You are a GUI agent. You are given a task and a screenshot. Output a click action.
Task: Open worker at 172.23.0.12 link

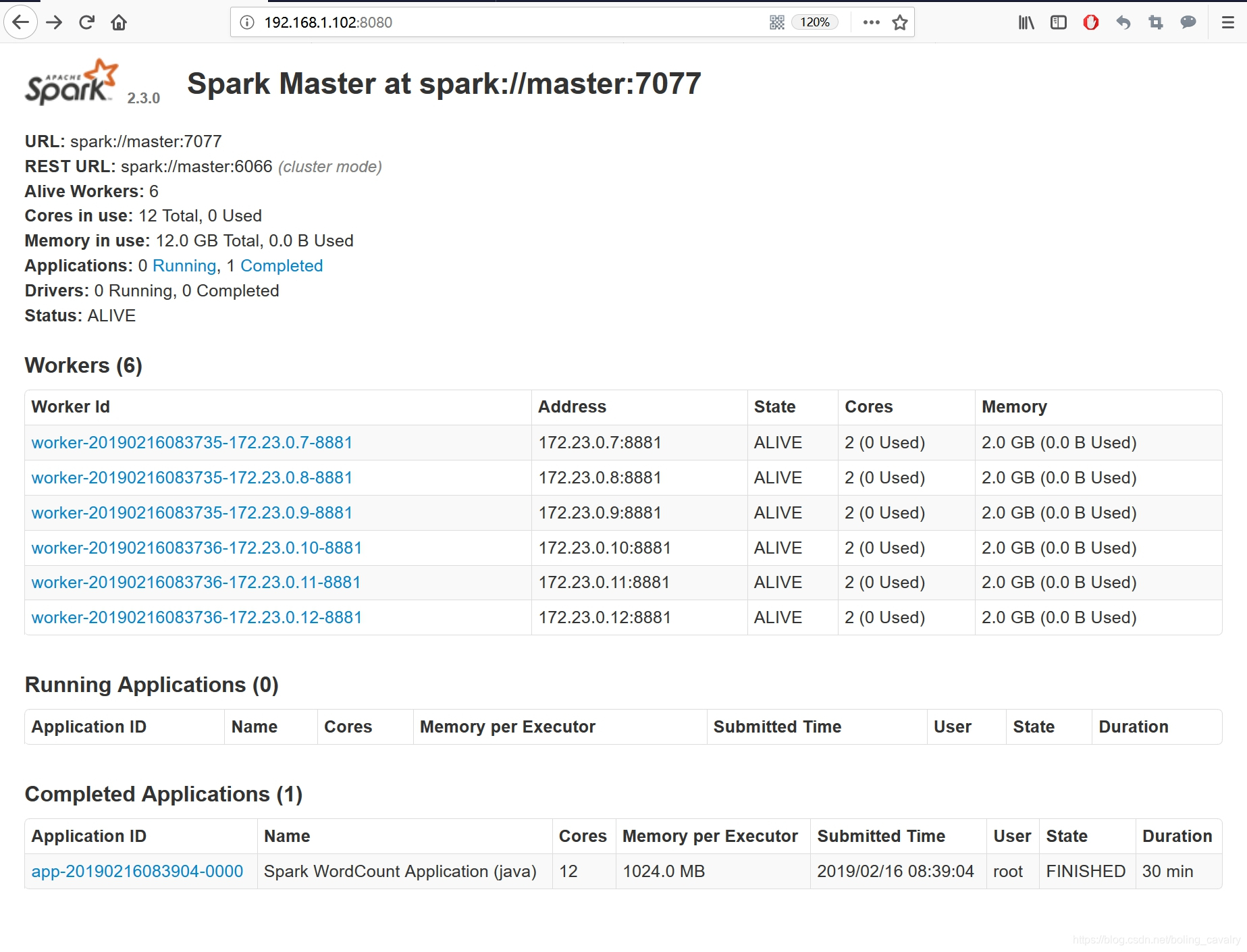point(196,617)
